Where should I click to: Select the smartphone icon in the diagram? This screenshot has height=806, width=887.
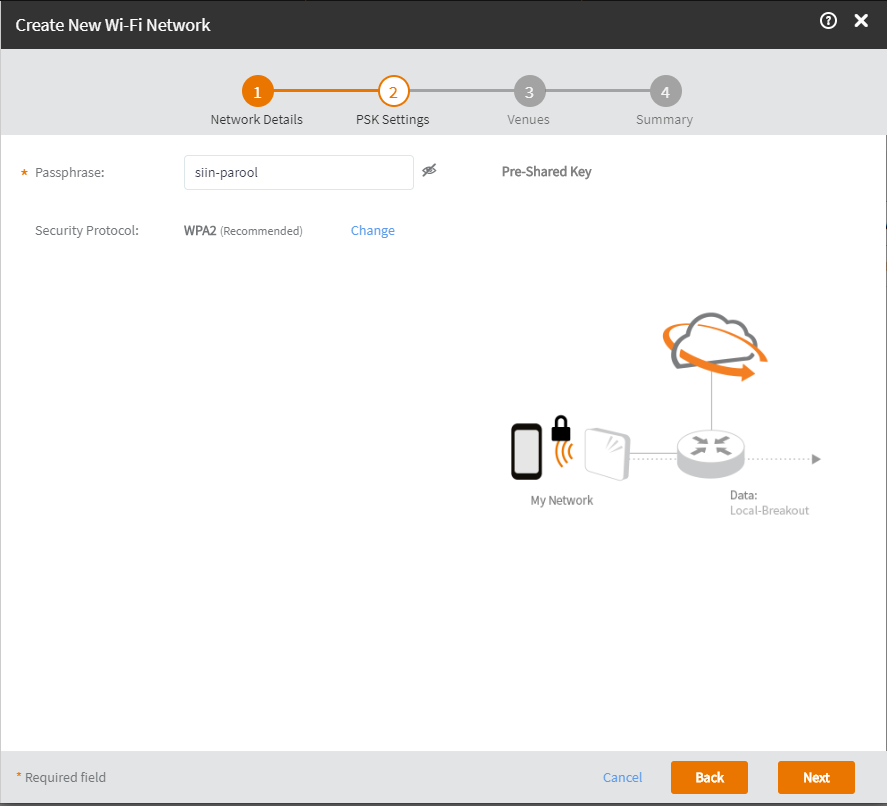click(x=526, y=452)
